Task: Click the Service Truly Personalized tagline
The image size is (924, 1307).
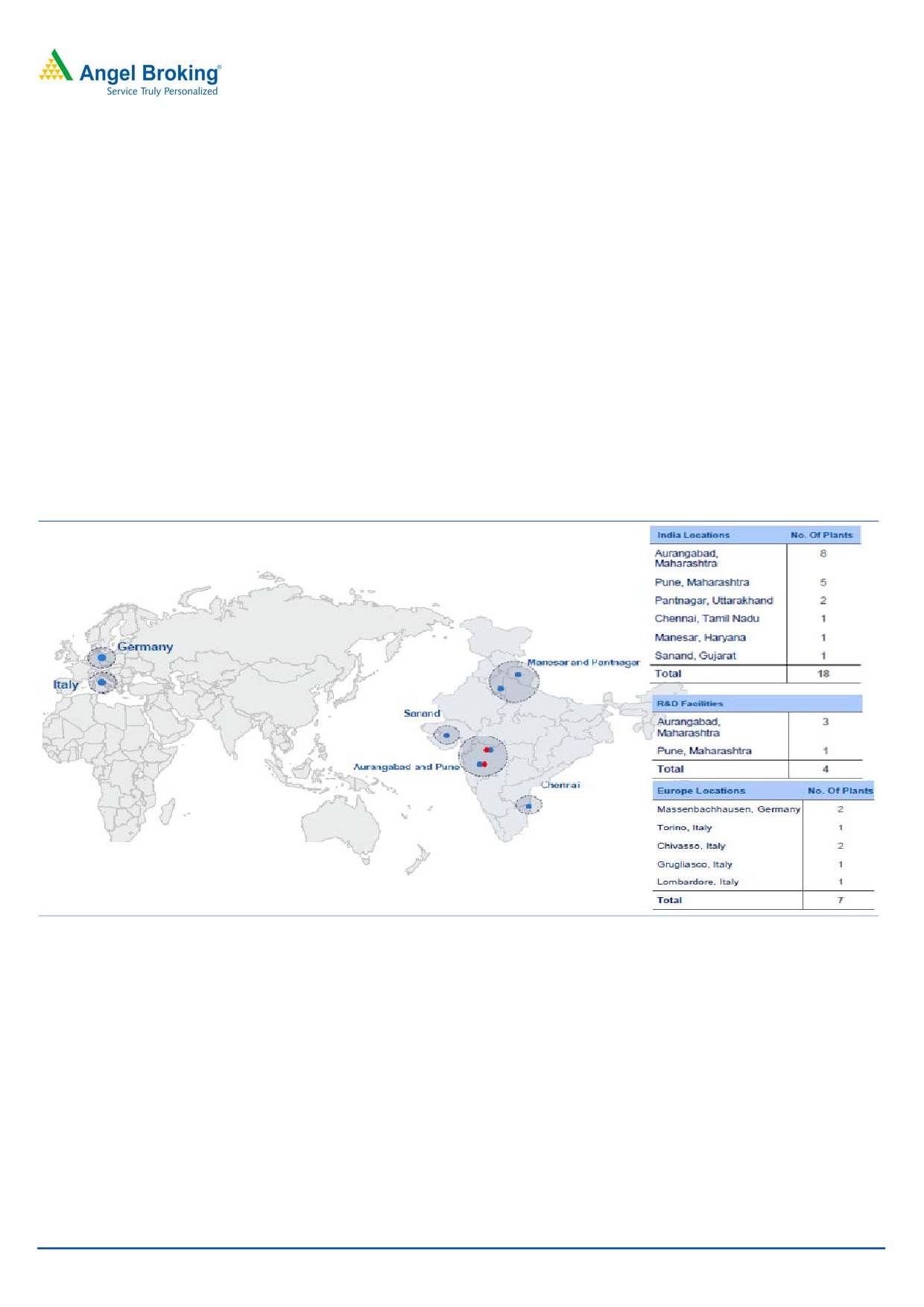Action: pyautogui.click(x=162, y=92)
